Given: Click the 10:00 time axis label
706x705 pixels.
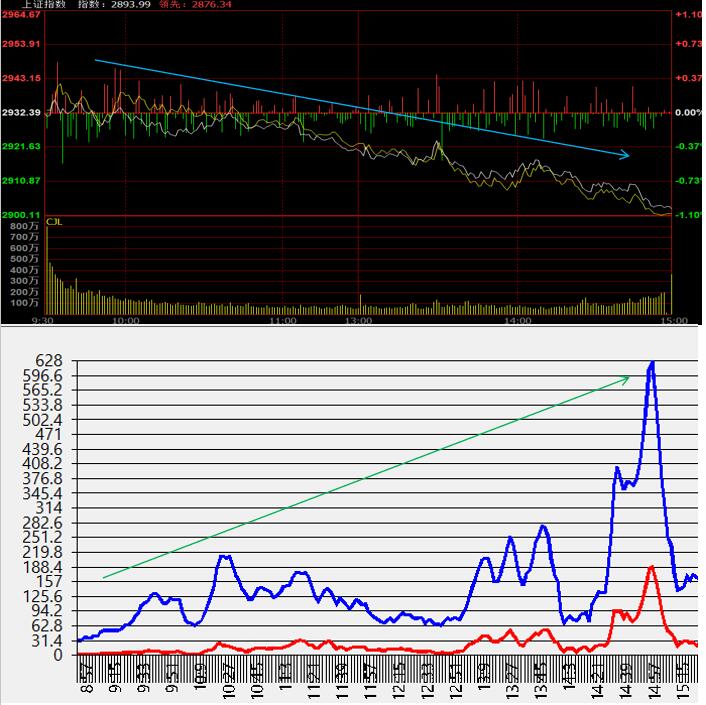Looking at the screenshot, I should click(126, 321).
